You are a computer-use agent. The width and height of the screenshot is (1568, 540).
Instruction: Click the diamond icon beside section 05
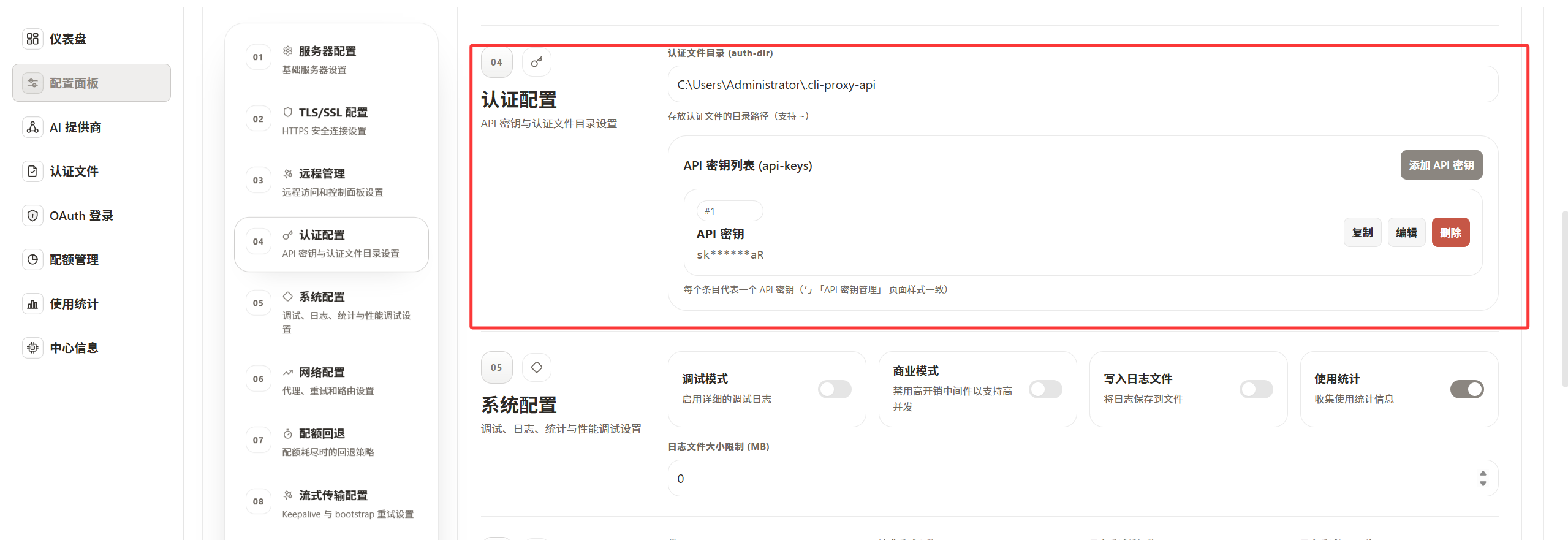tap(536, 367)
